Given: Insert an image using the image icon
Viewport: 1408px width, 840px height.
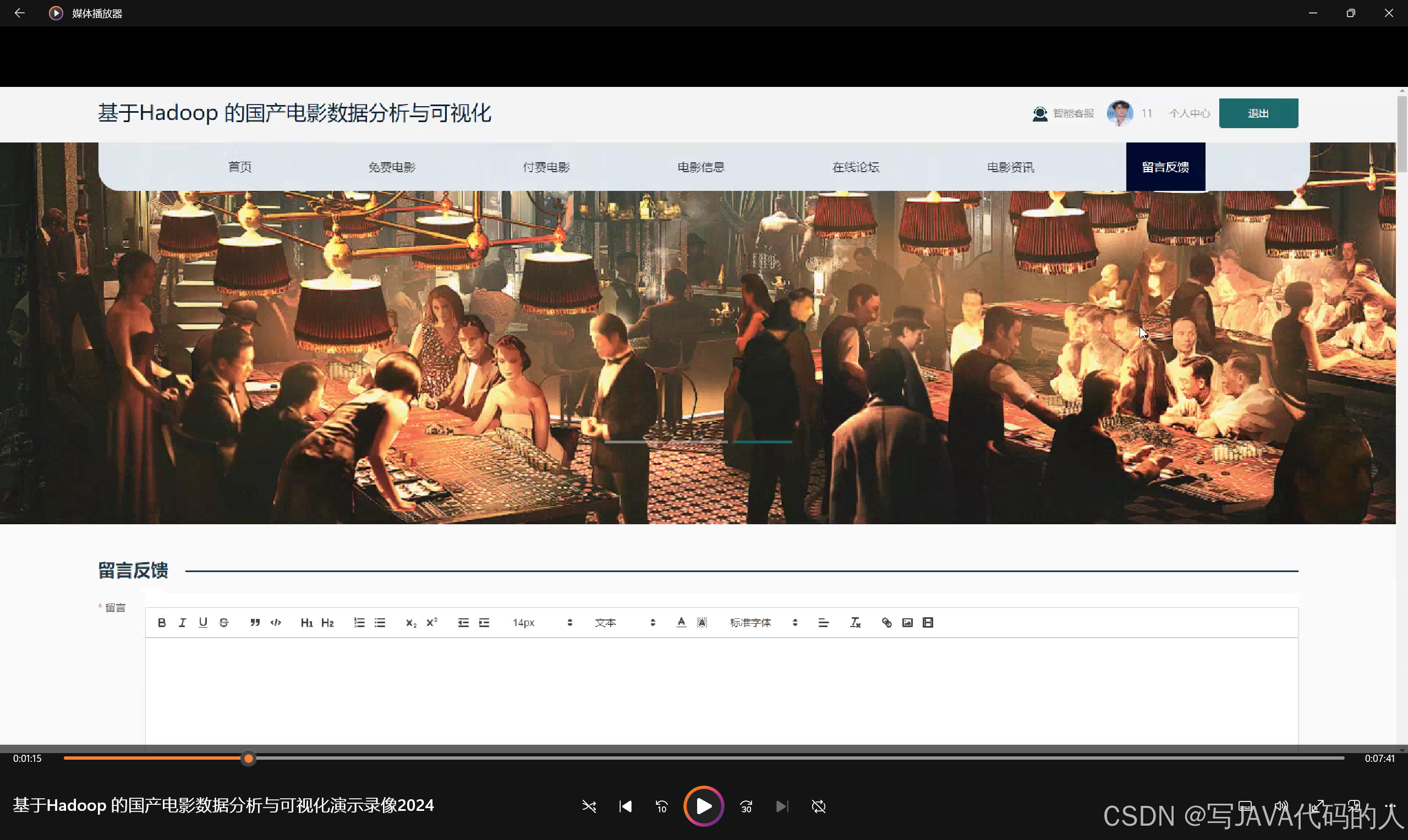Looking at the screenshot, I should [x=907, y=623].
